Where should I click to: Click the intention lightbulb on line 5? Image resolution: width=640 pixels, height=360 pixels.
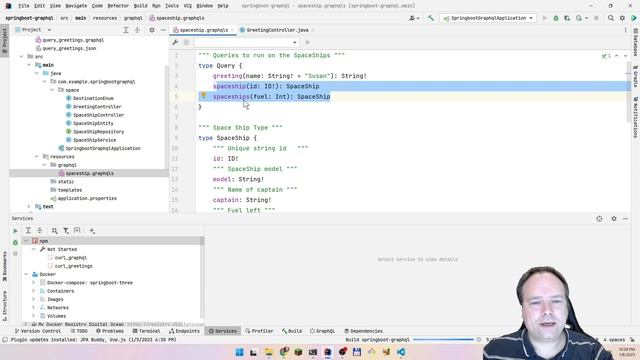(x=203, y=96)
